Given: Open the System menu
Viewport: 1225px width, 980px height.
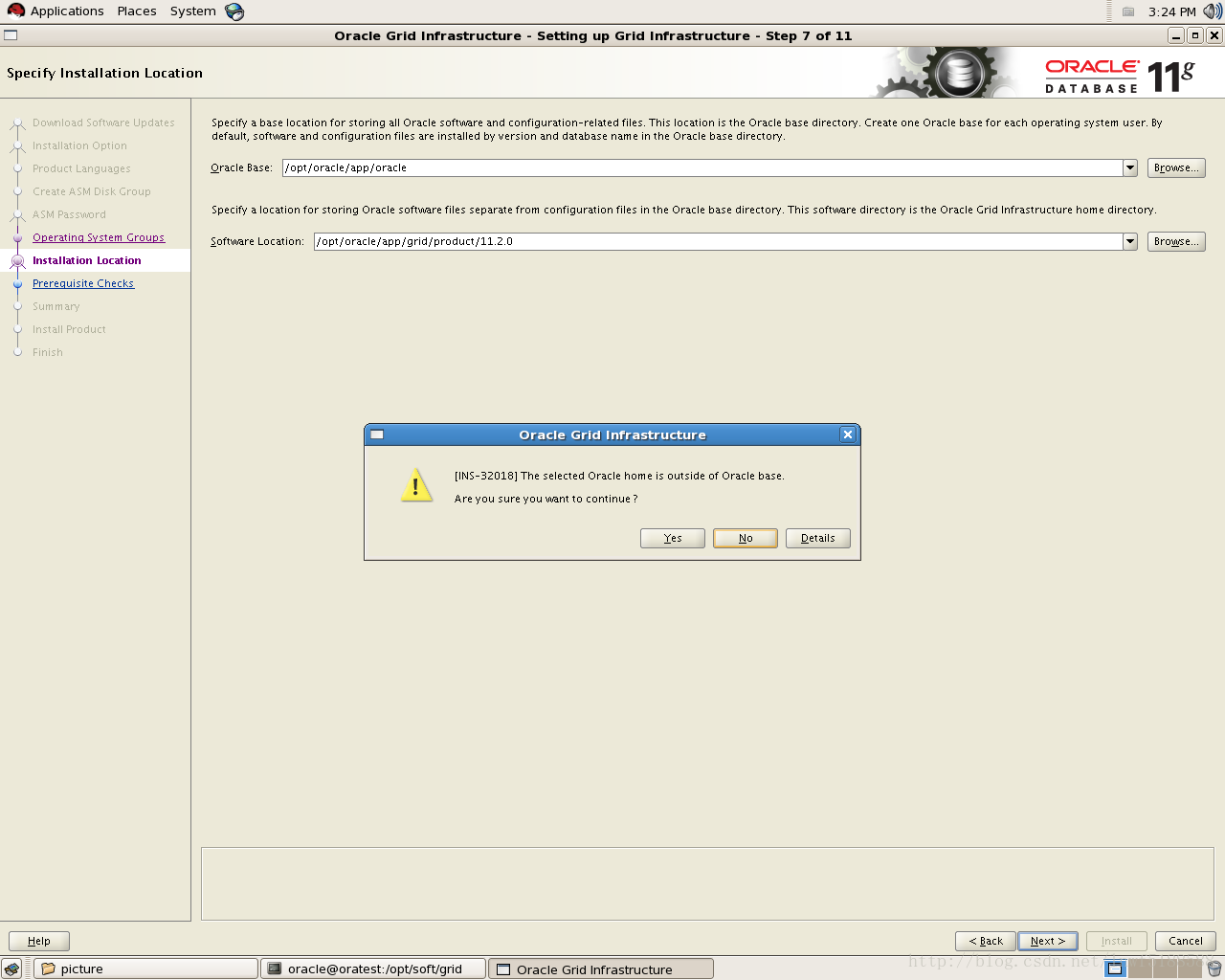Looking at the screenshot, I should [x=193, y=11].
